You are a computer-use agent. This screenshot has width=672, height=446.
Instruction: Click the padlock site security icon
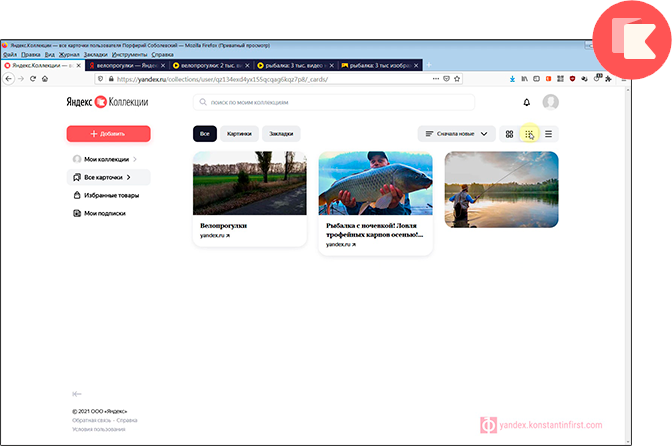[x=111, y=79]
